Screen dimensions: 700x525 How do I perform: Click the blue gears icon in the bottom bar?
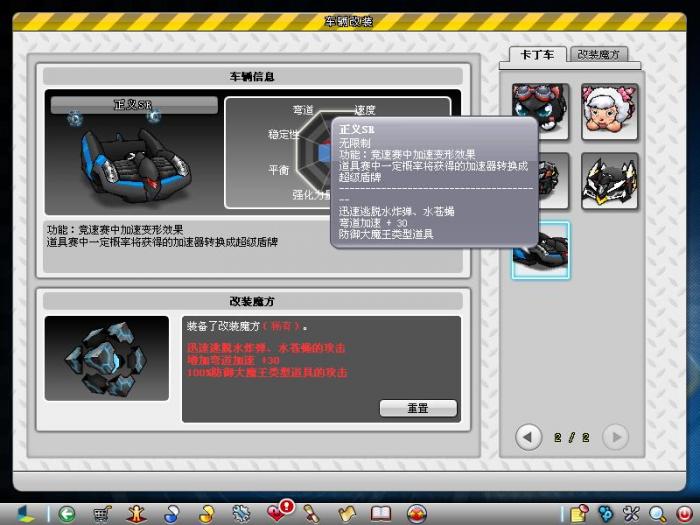[606, 514]
